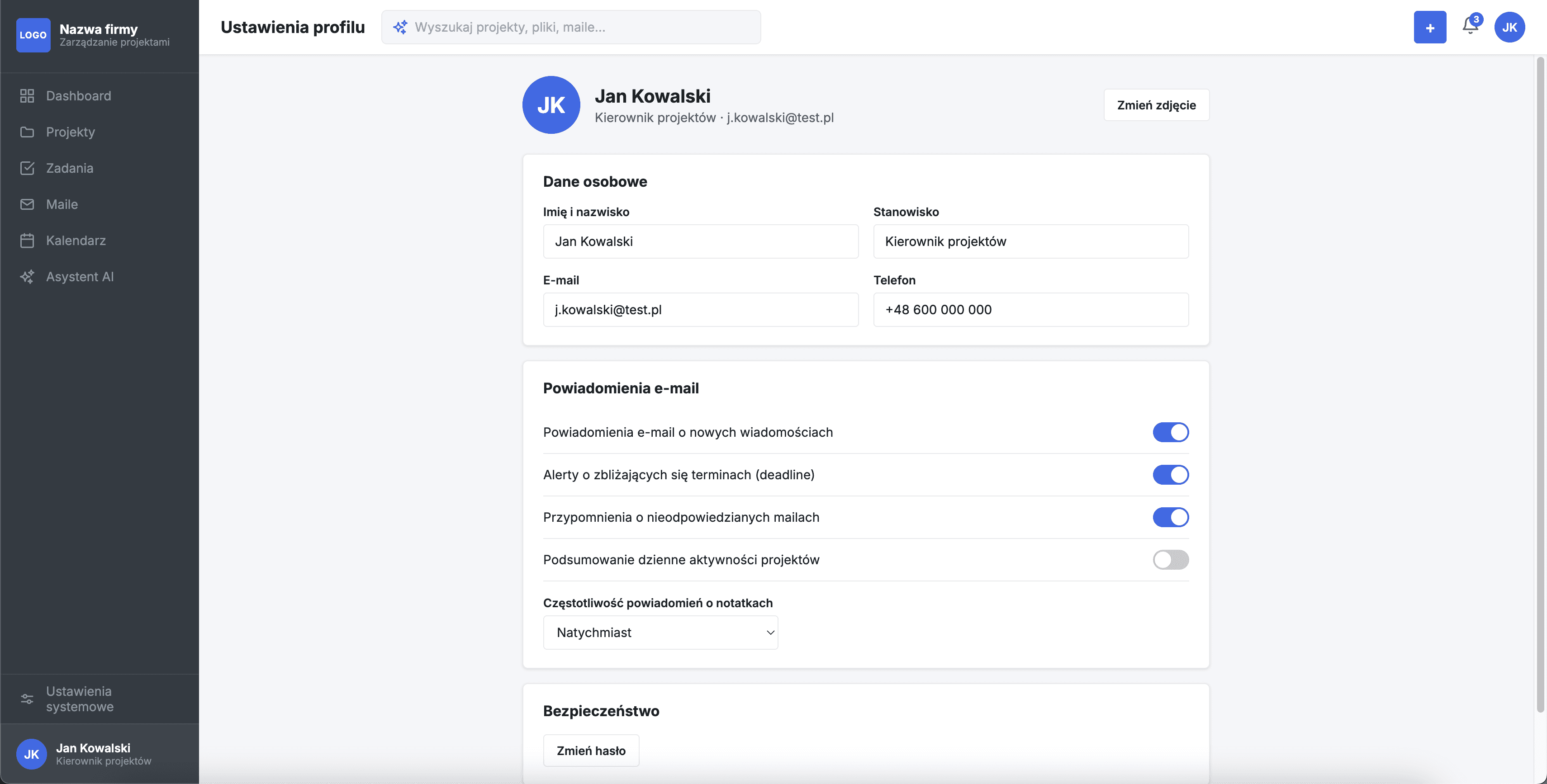Disable e-mail notifications for new messages
1547x784 pixels.
pos(1171,432)
